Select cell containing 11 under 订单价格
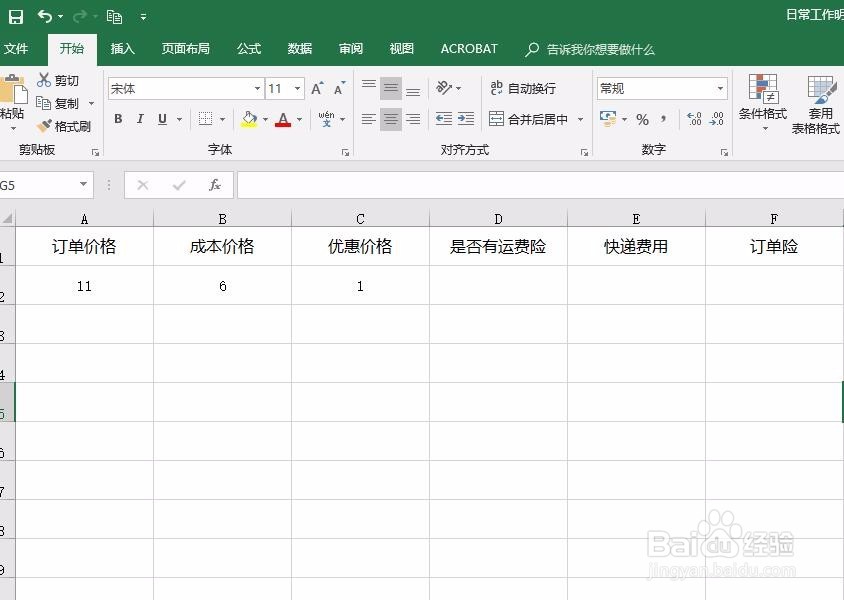Screen dimensions: 844x600 pyautogui.click(x=85, y=286)
